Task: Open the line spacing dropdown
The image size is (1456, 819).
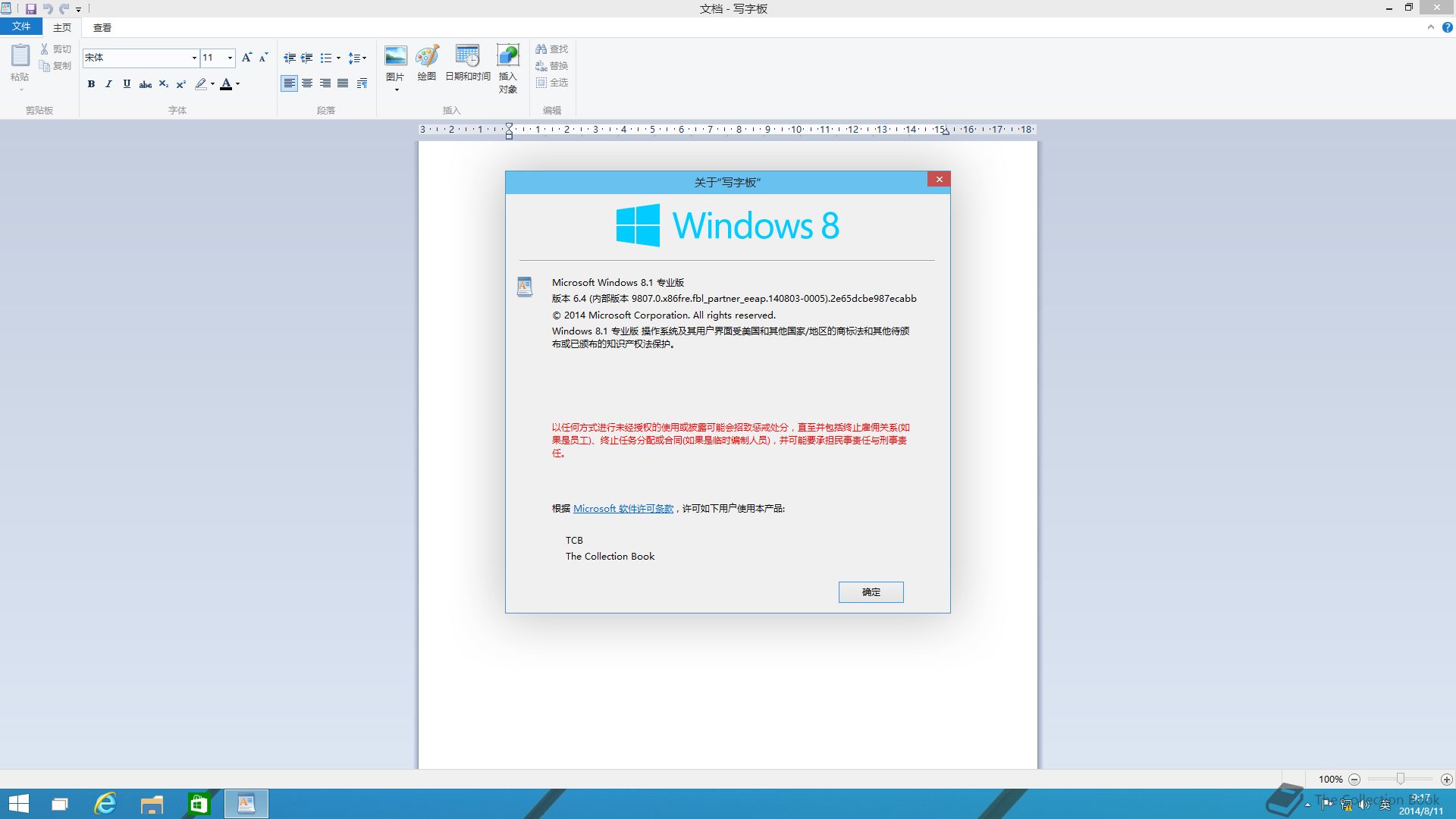Action: pyautogui.click(x=357, y=58)
